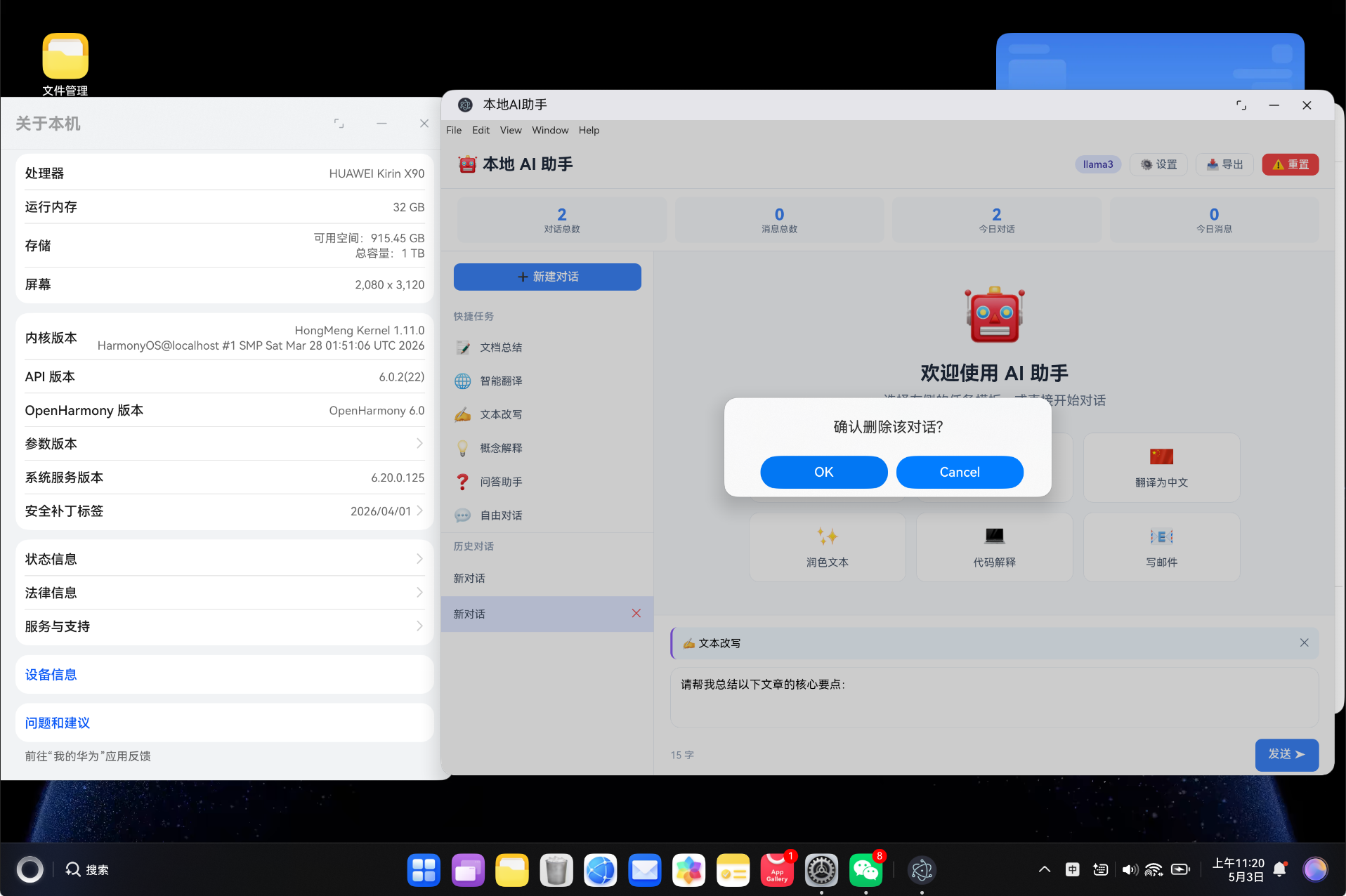This screenshot has width=1346, height=896.
Task: Open the Edit menu
Action: click(481, 130)
